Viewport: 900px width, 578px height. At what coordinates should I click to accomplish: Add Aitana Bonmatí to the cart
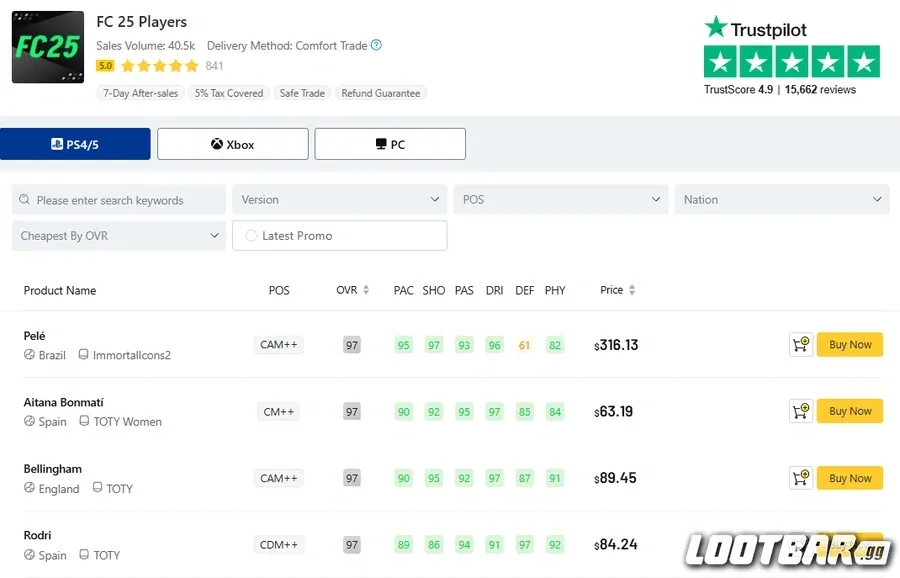[x=801, y=412]
